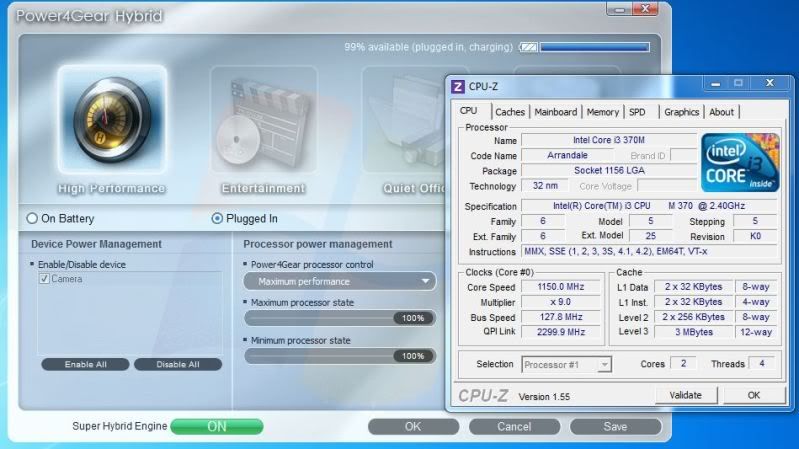
Task: Switch to the CPU tab in CPU-Z
Action: 468,111
